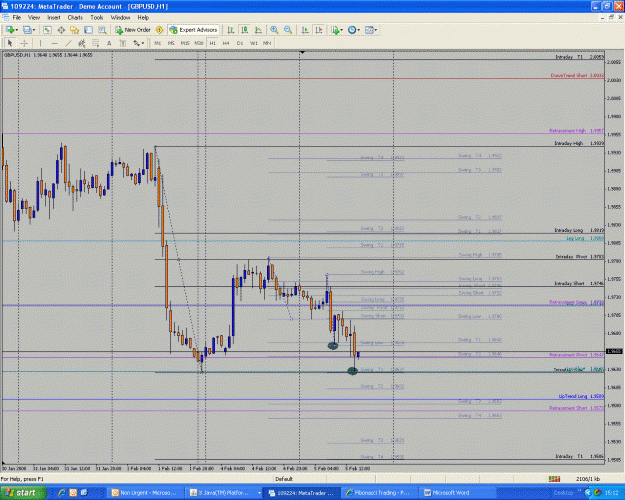Switch chart to Bar Chart mode

[x=231, y=30]
